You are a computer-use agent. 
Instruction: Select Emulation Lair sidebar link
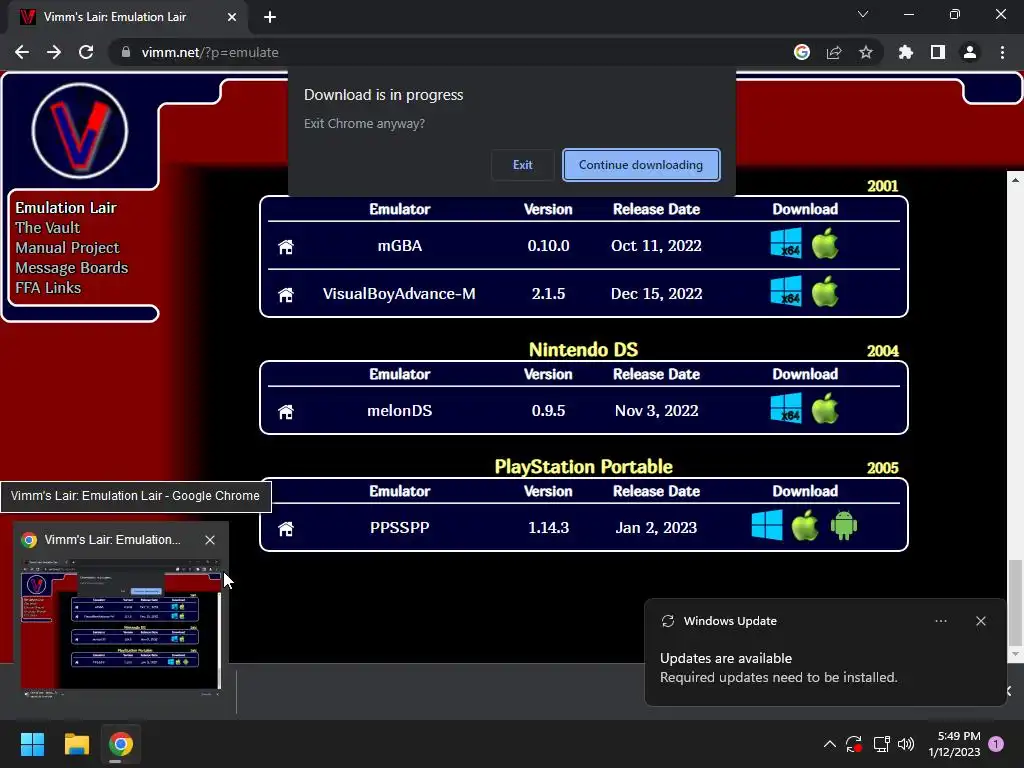click(66, 208)
